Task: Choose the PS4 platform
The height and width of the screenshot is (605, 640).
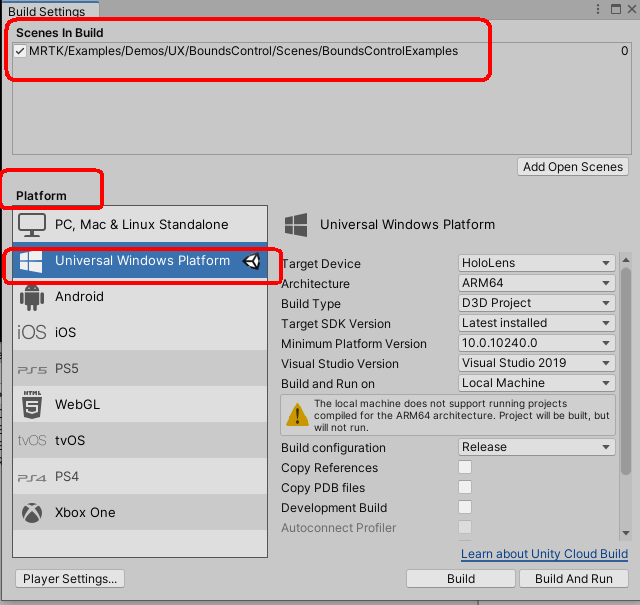Action: (140, 476)
